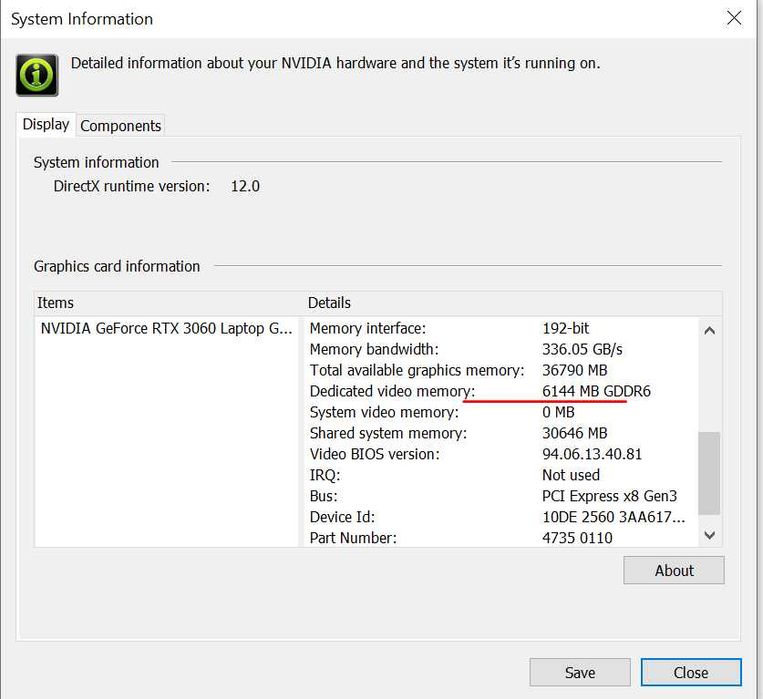Image resolution: width=763 pixels, height=699 pixels.
Task: Click the Items column header
Action: [169, 303]
